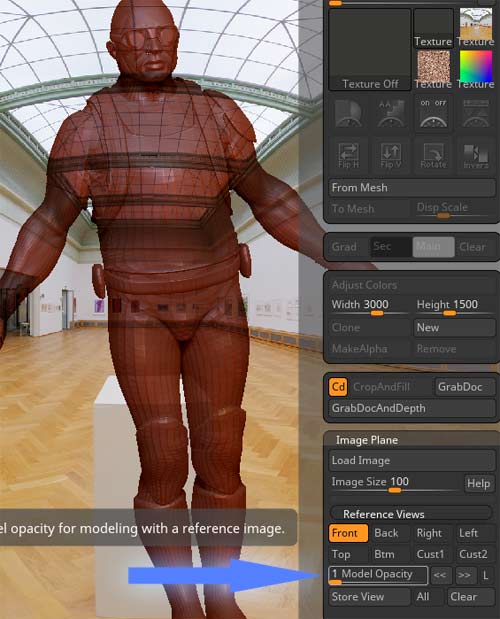Click the Load Image button

(x=412, y=460)
